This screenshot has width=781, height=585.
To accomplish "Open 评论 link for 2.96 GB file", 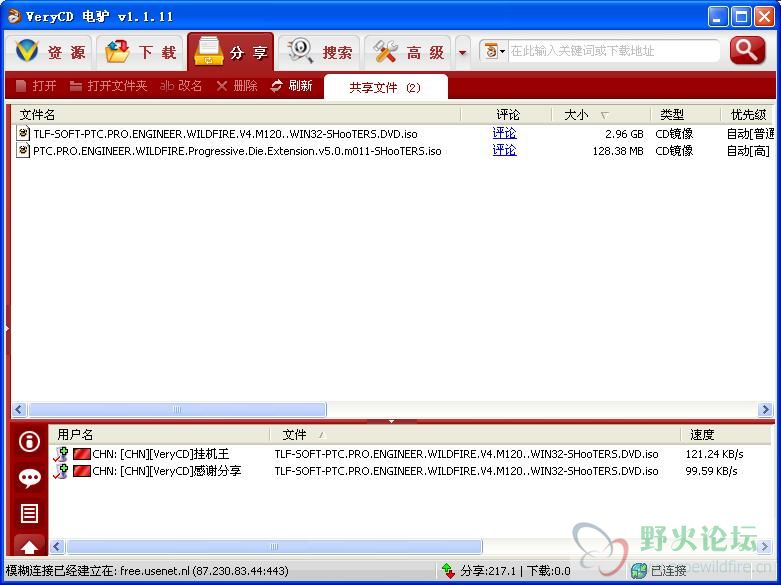I will [x=505, y=133].
